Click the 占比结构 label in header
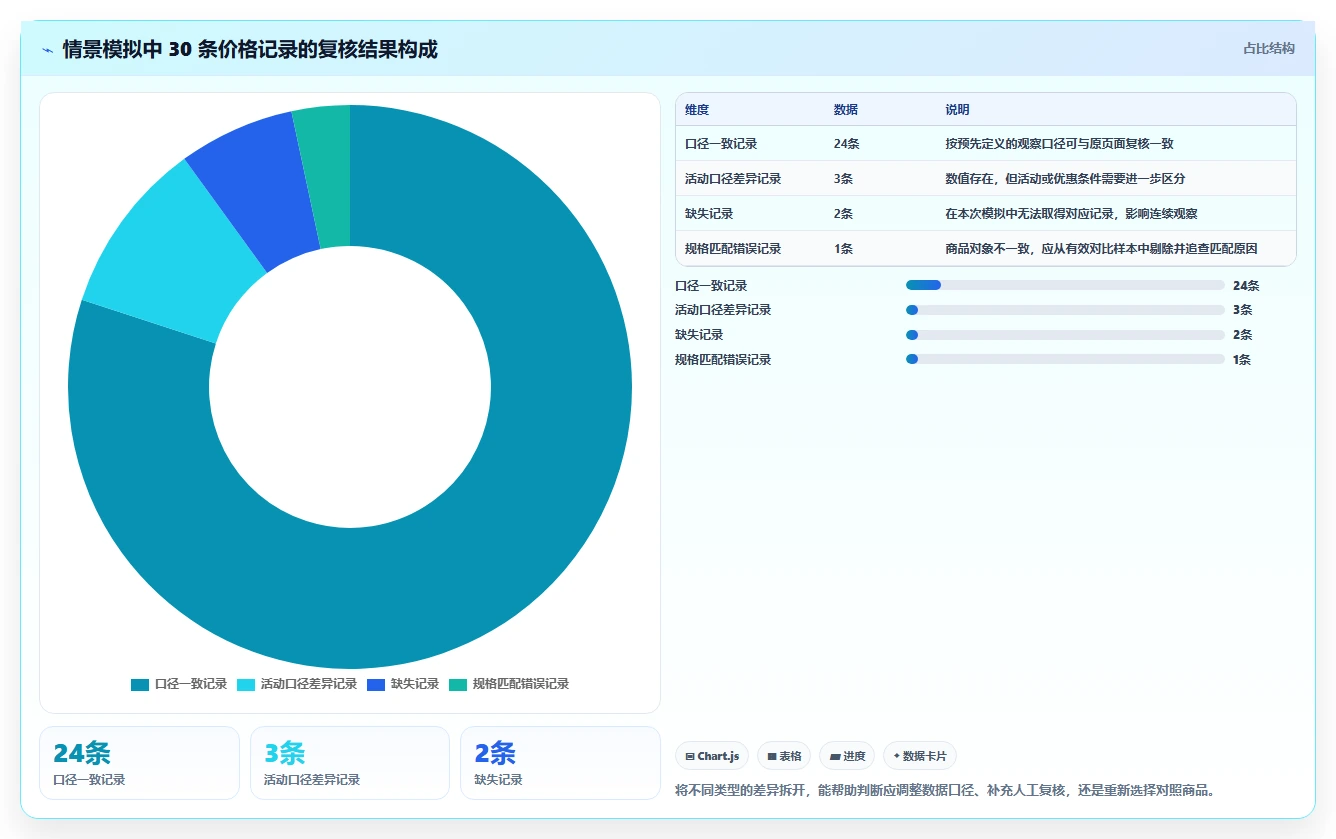 1269,48
